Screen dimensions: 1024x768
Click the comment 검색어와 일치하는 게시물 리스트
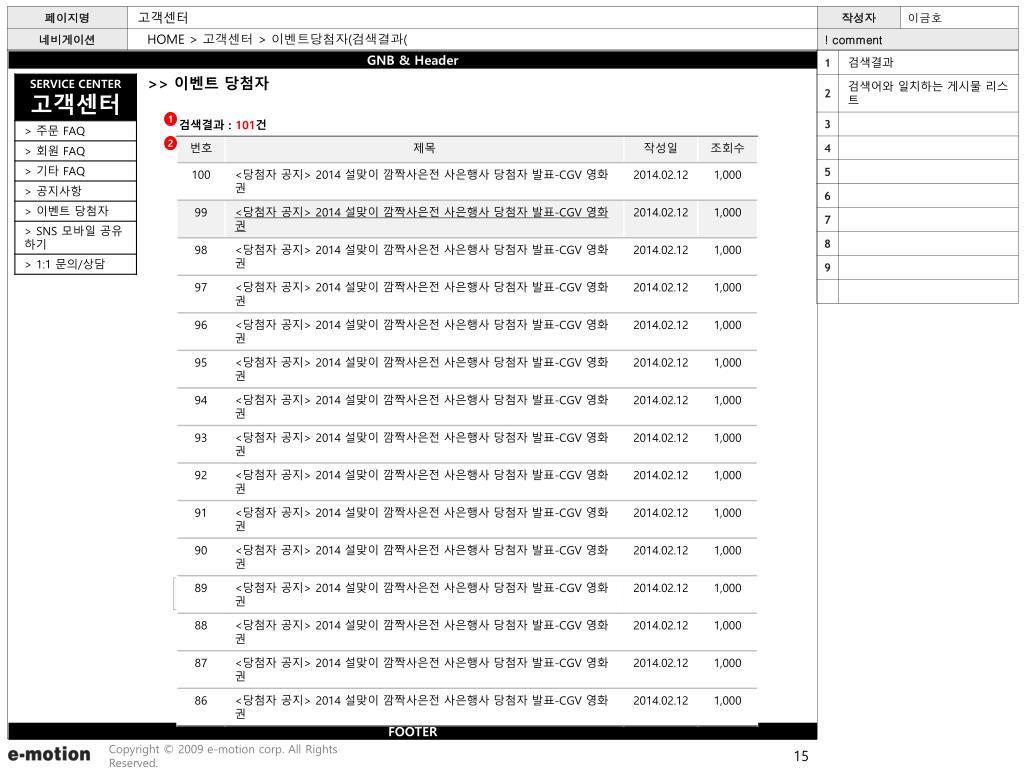click(x=927, y=93)
